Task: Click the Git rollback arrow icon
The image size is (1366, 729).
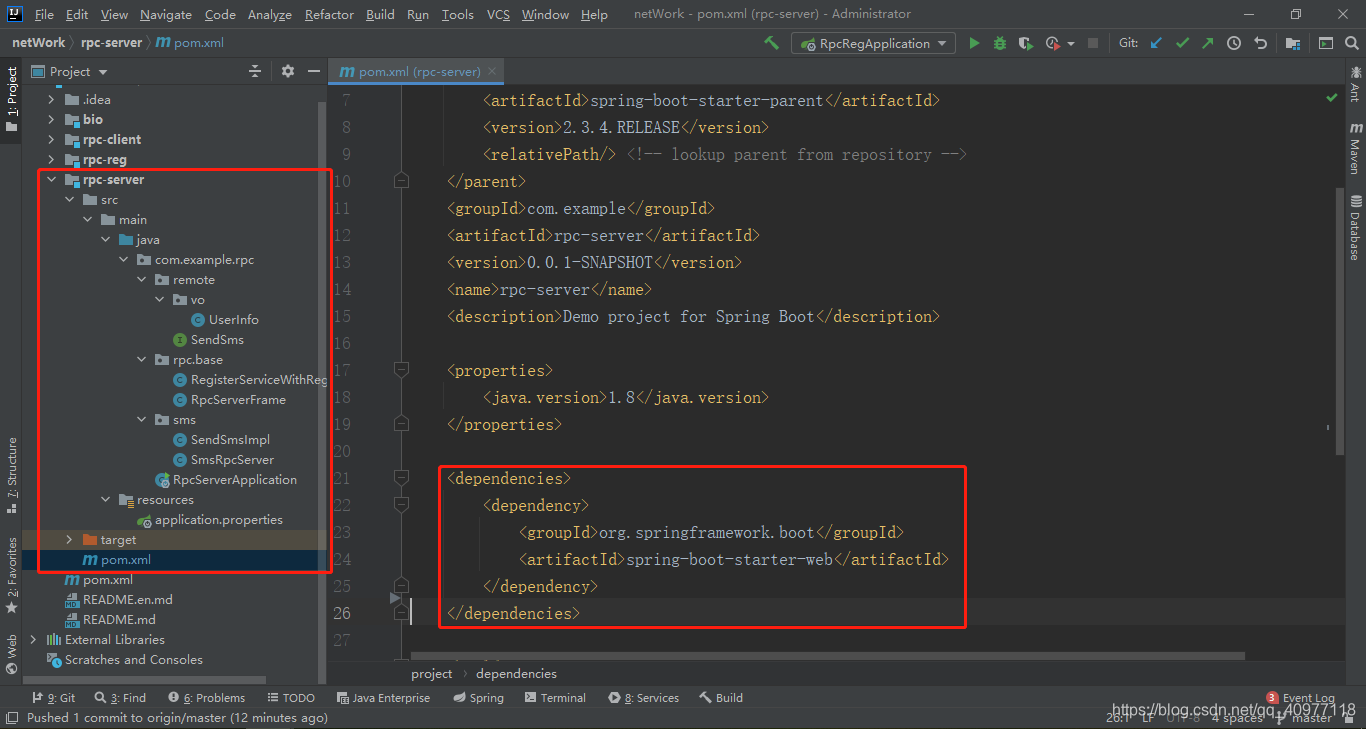Action: (x=1260, y=43)
